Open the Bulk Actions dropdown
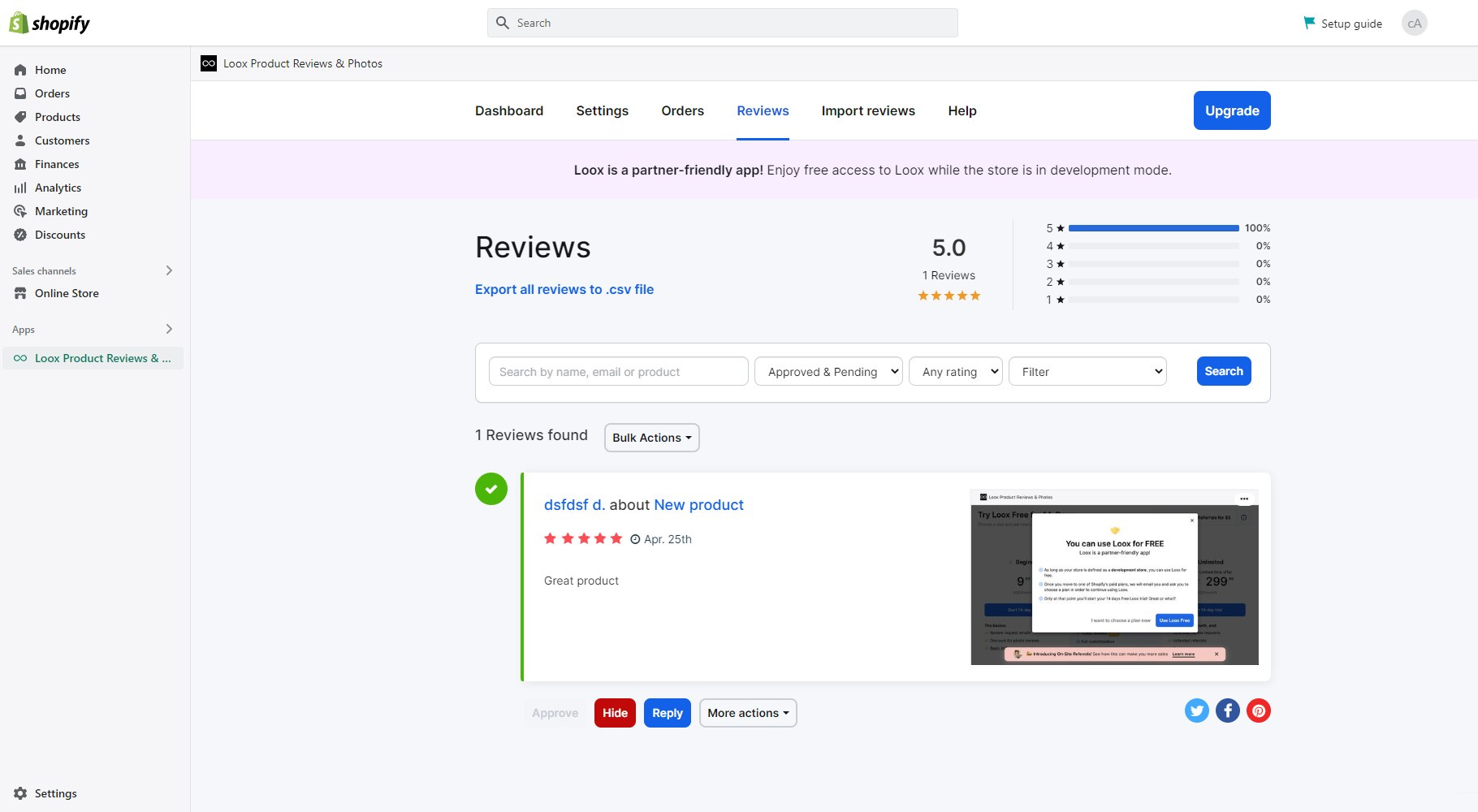This screenshot has width=1478, height=812. (x=651, y=438)
